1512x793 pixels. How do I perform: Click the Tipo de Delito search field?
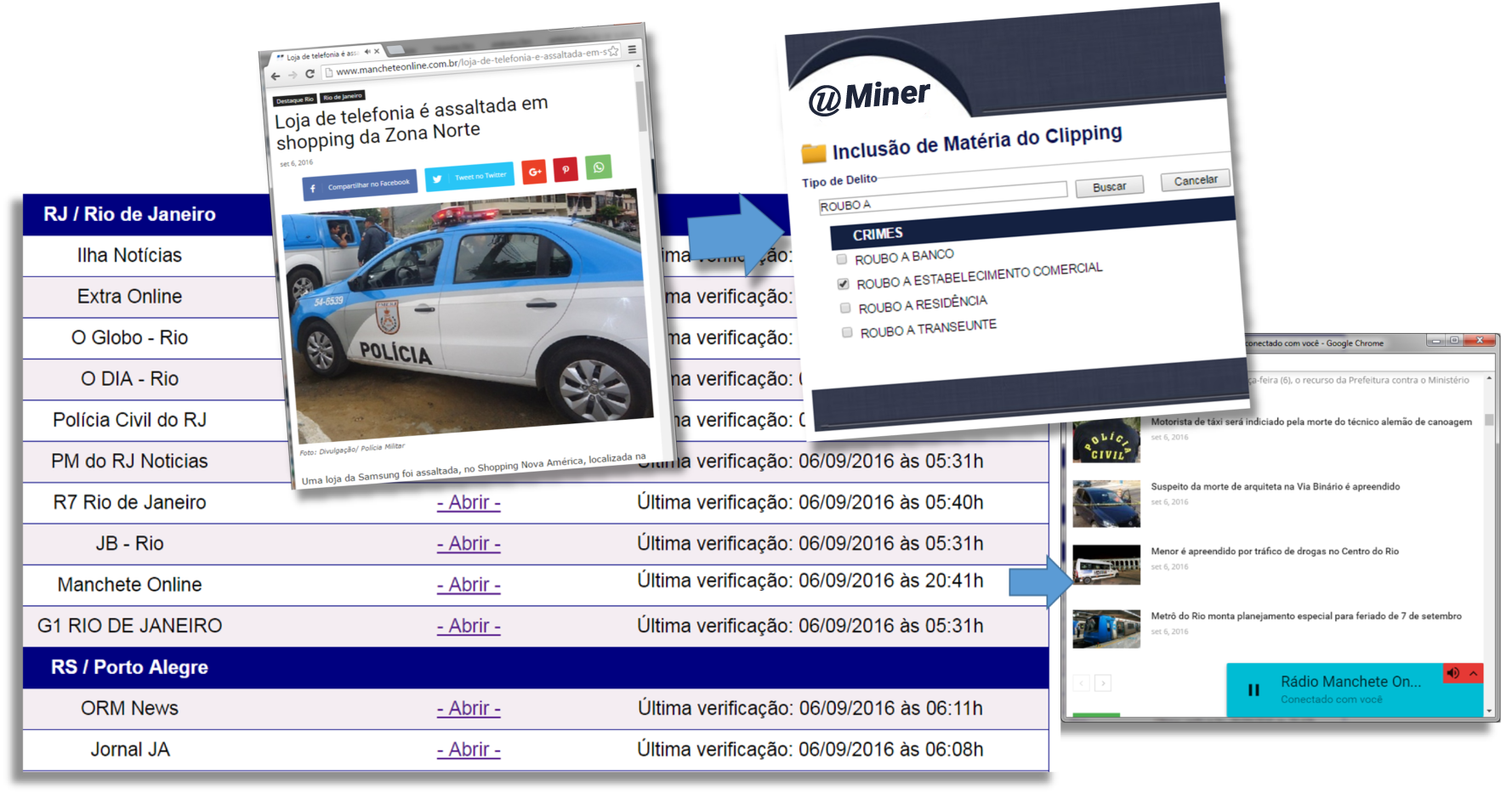tap(942, 196)
